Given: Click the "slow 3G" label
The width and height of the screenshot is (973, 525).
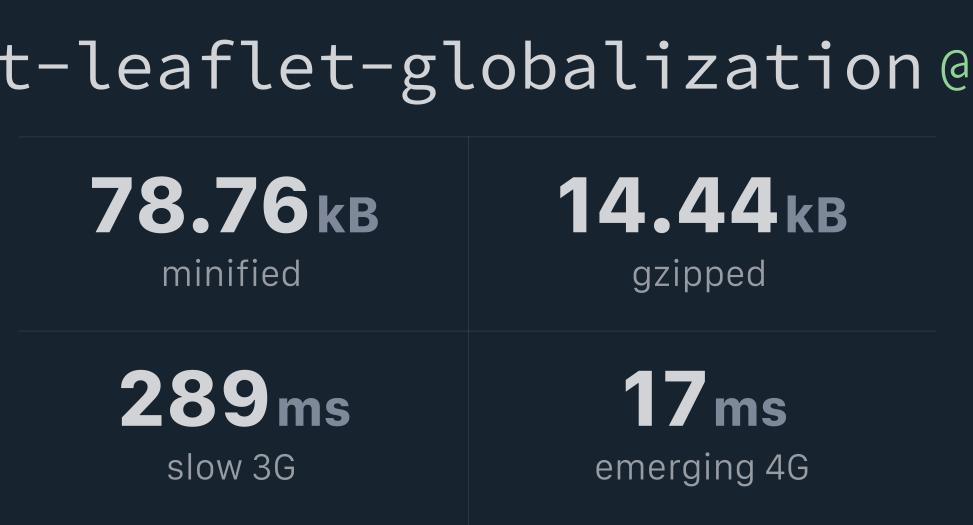Looking at the screenshot, I should click(231, 468).
